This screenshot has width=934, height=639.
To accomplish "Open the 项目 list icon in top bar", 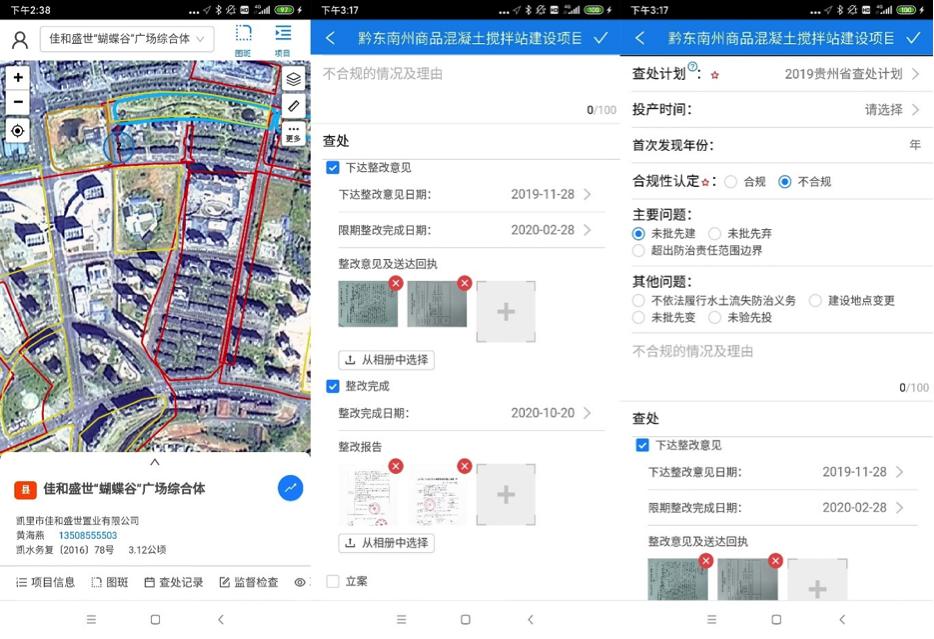I will coord(283,40).
